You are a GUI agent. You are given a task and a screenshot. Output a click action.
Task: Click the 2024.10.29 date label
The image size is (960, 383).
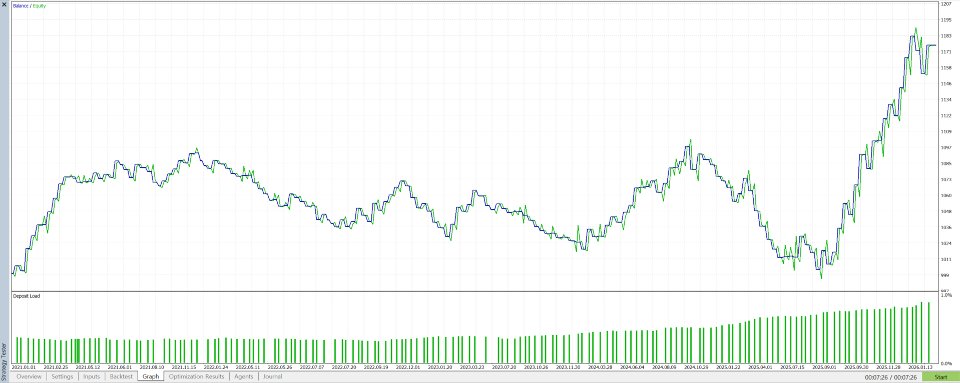pyautogui.click(x=696, y=368)
